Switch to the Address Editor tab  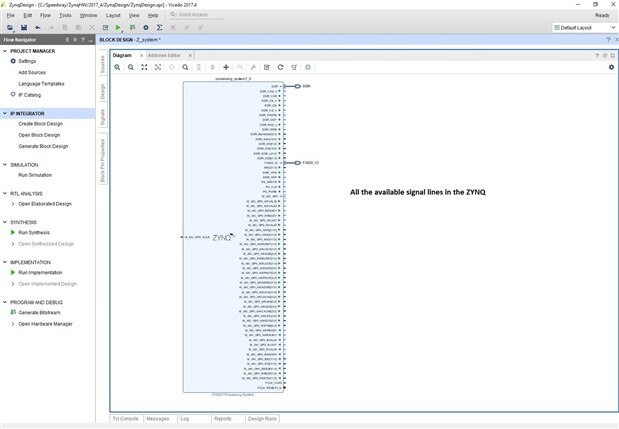click(164, 56)
